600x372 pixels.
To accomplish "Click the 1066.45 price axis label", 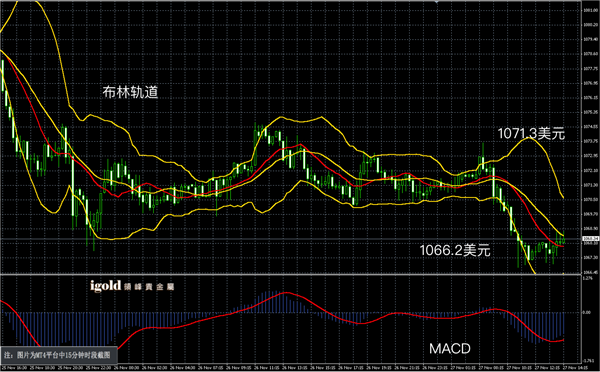I will [x=591, y=272].
